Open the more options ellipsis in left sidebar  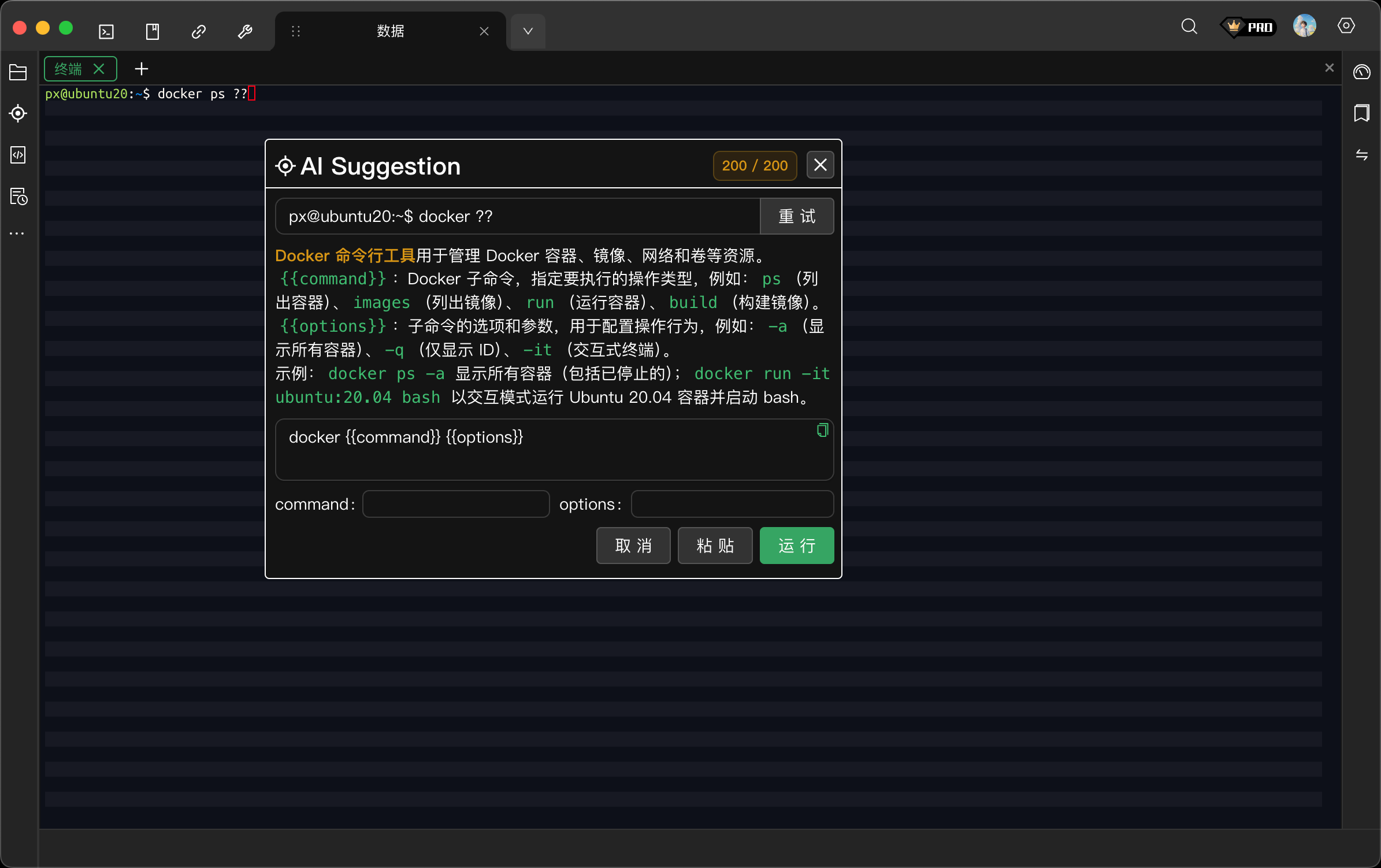click(x=17, y=233)
